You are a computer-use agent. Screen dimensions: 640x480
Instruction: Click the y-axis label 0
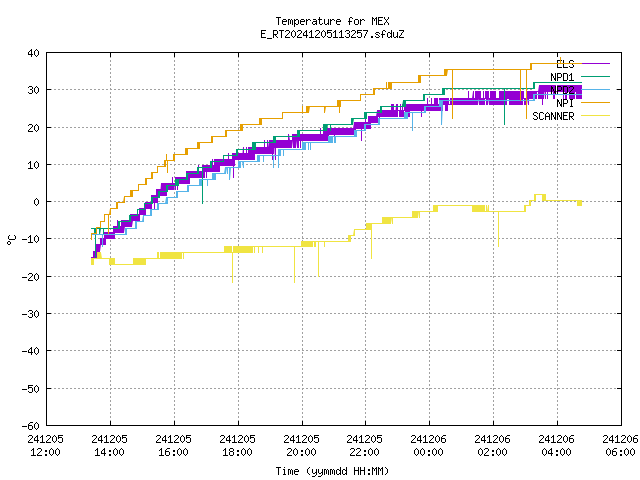(x=37, y=202)
